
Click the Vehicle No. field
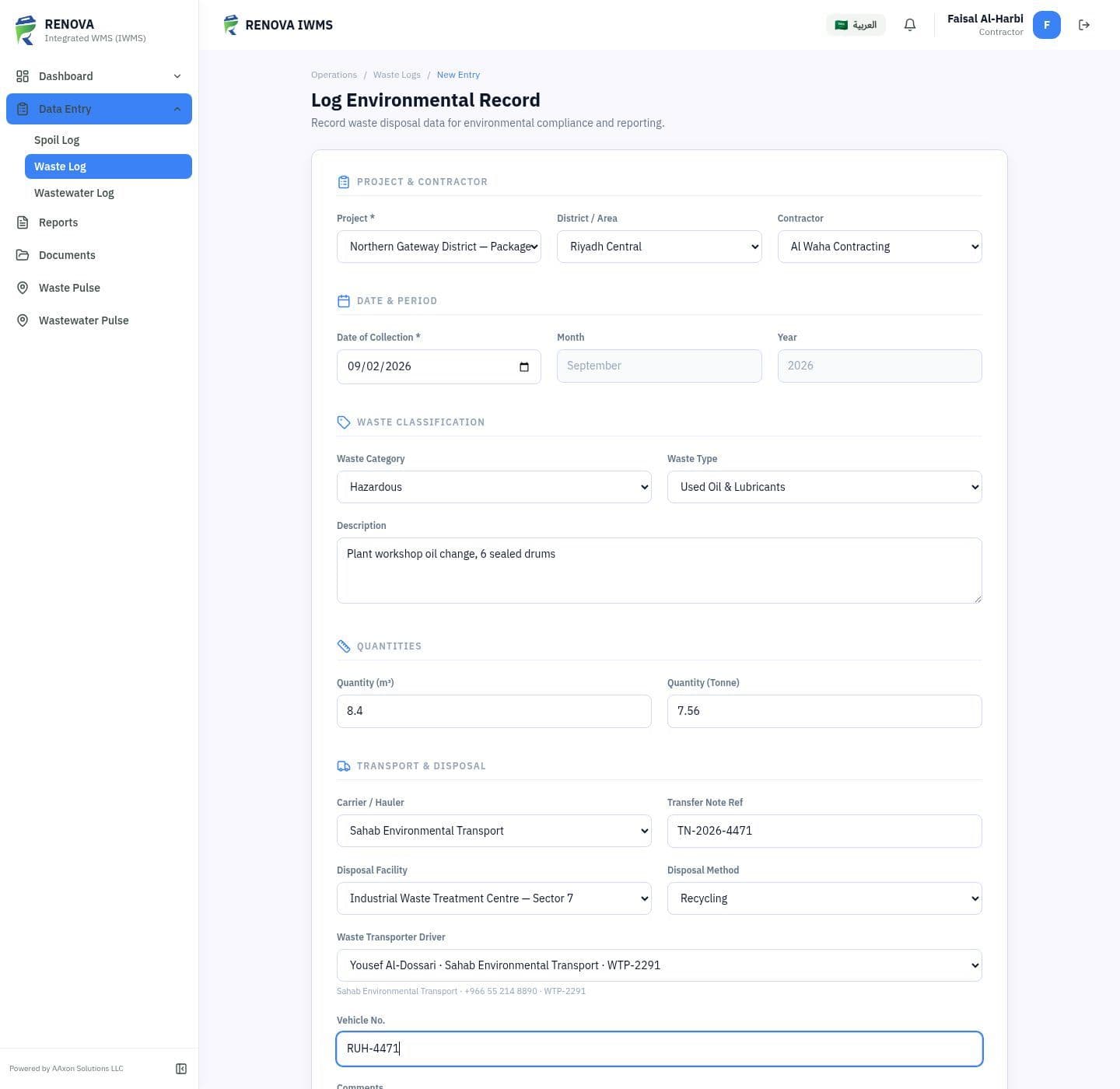click(x=660, y=1049)
